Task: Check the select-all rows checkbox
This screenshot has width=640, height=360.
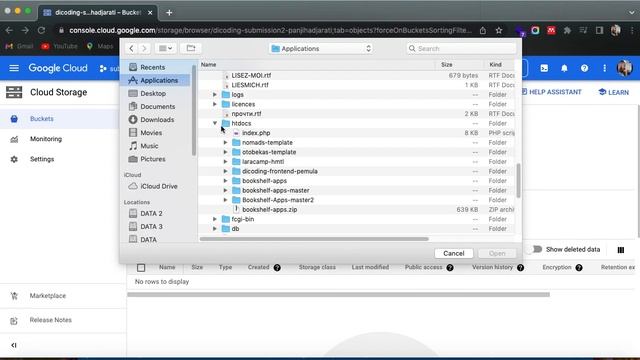Action: pyautogui.click(x=141, y=268)
